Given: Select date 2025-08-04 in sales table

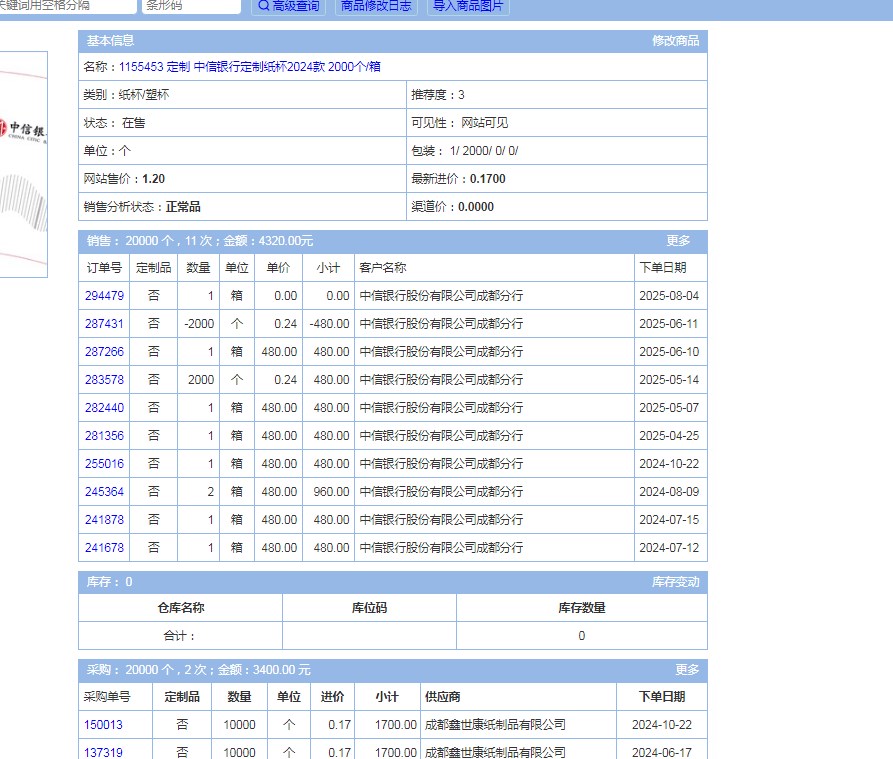Looking at the screenshot, I should tap(669, 296).
